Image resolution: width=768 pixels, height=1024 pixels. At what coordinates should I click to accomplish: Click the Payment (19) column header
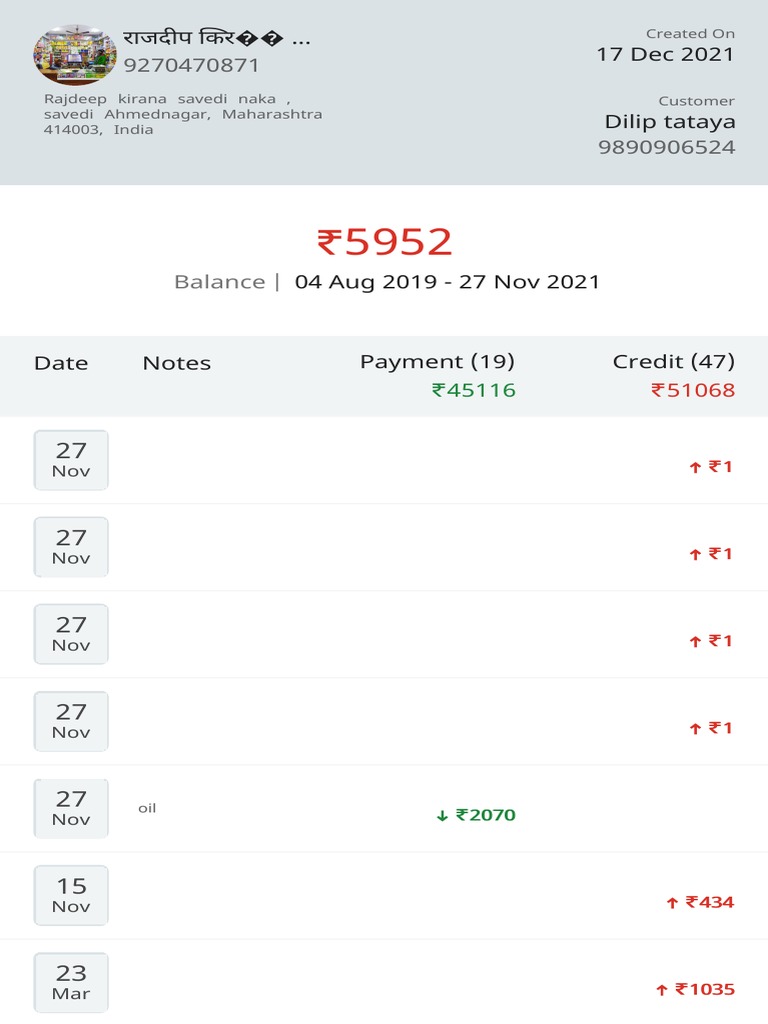click(x=438, y=362)
